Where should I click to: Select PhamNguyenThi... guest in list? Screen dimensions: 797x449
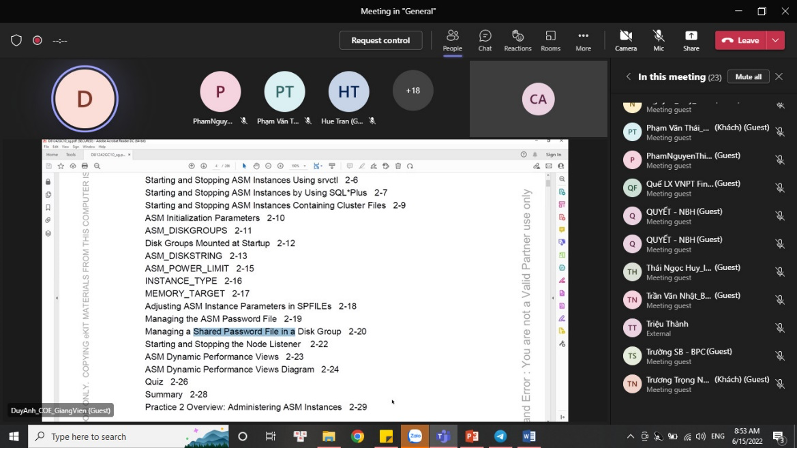[x=703, y=160]
